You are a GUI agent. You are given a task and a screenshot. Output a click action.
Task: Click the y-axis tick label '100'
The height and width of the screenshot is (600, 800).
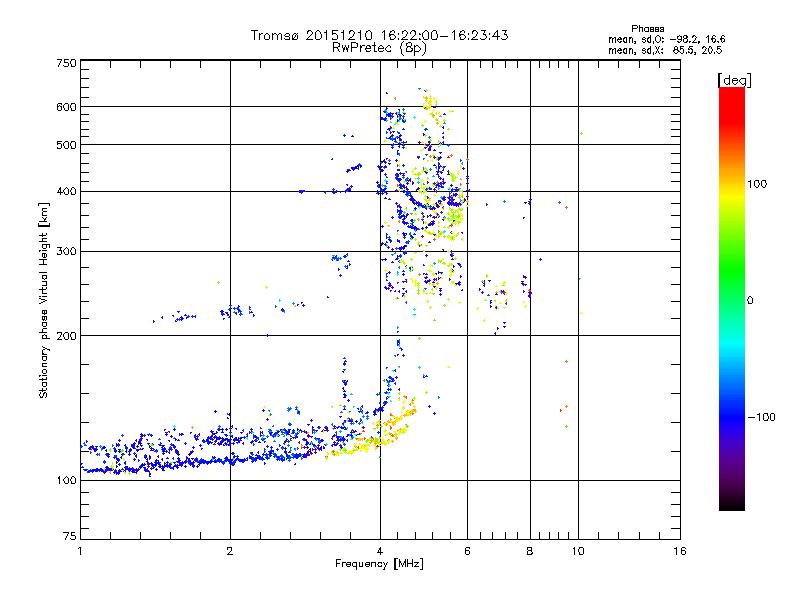click(66, 481)
